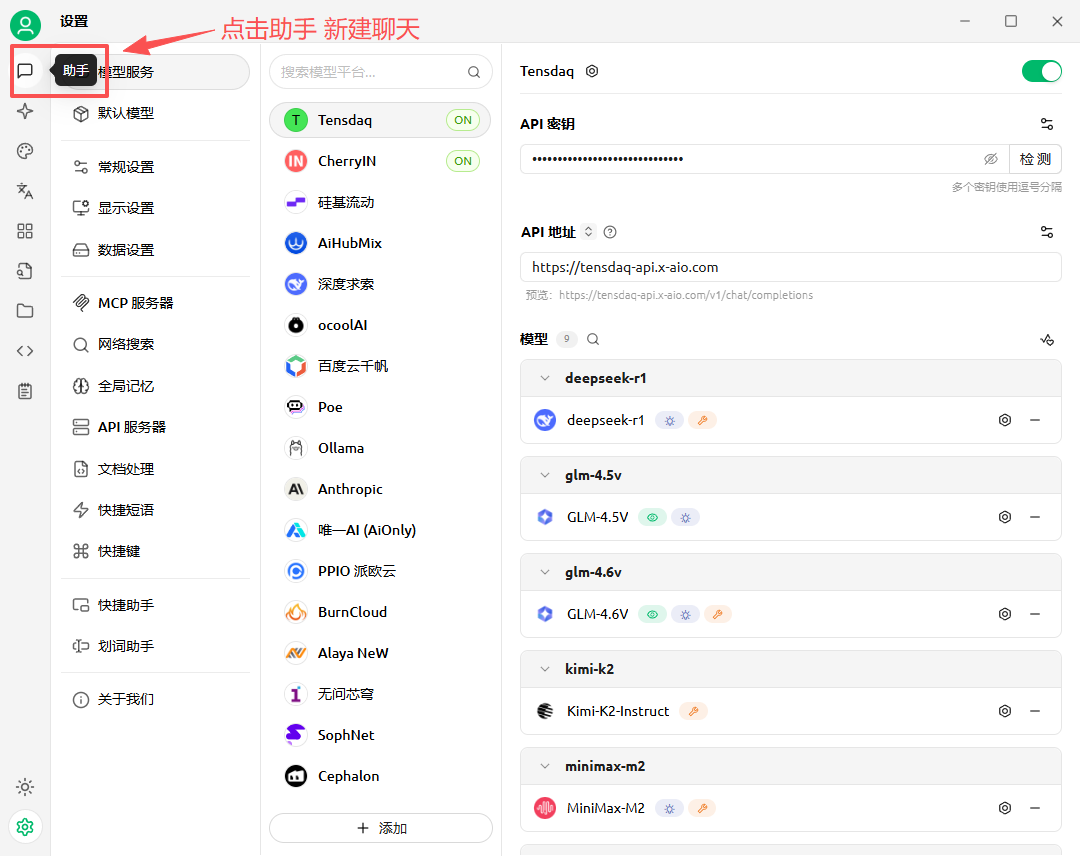
Task: Collapse the kimi-k2 model group
Action: tap(545, 669)
